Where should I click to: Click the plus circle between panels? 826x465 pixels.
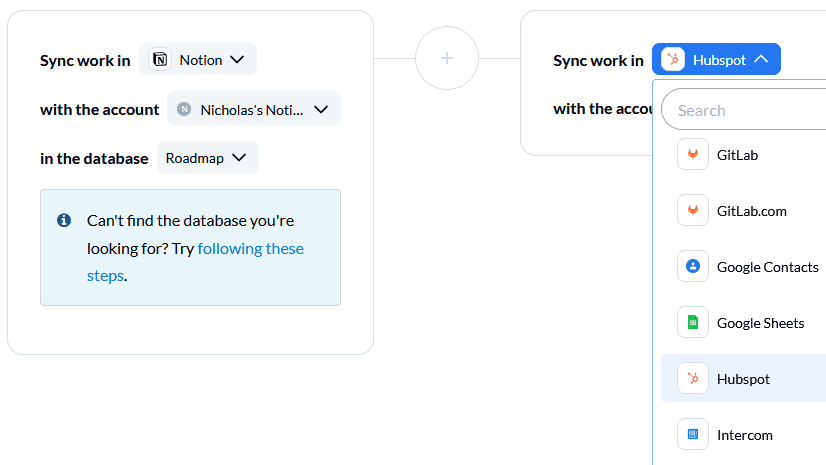pyautogui.click(x=447, y=58)
